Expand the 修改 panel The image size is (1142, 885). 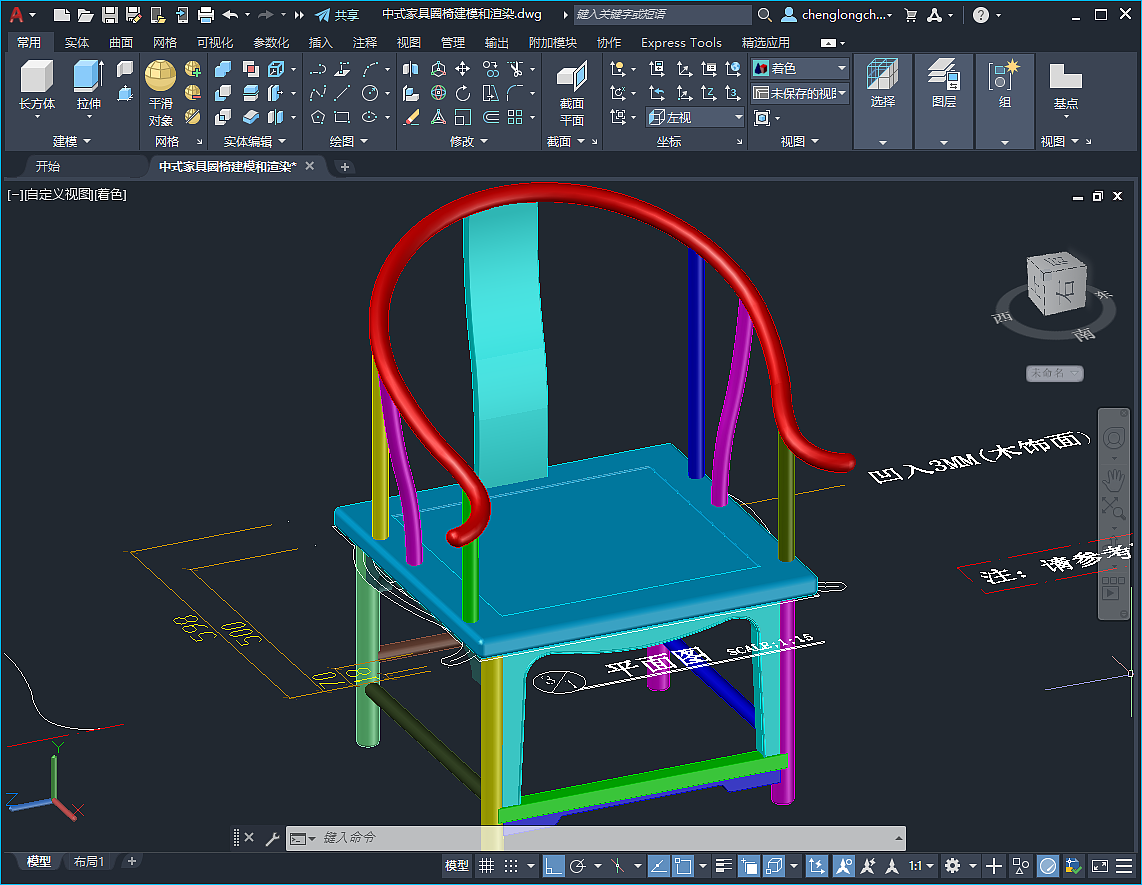[x=468, y=141]
